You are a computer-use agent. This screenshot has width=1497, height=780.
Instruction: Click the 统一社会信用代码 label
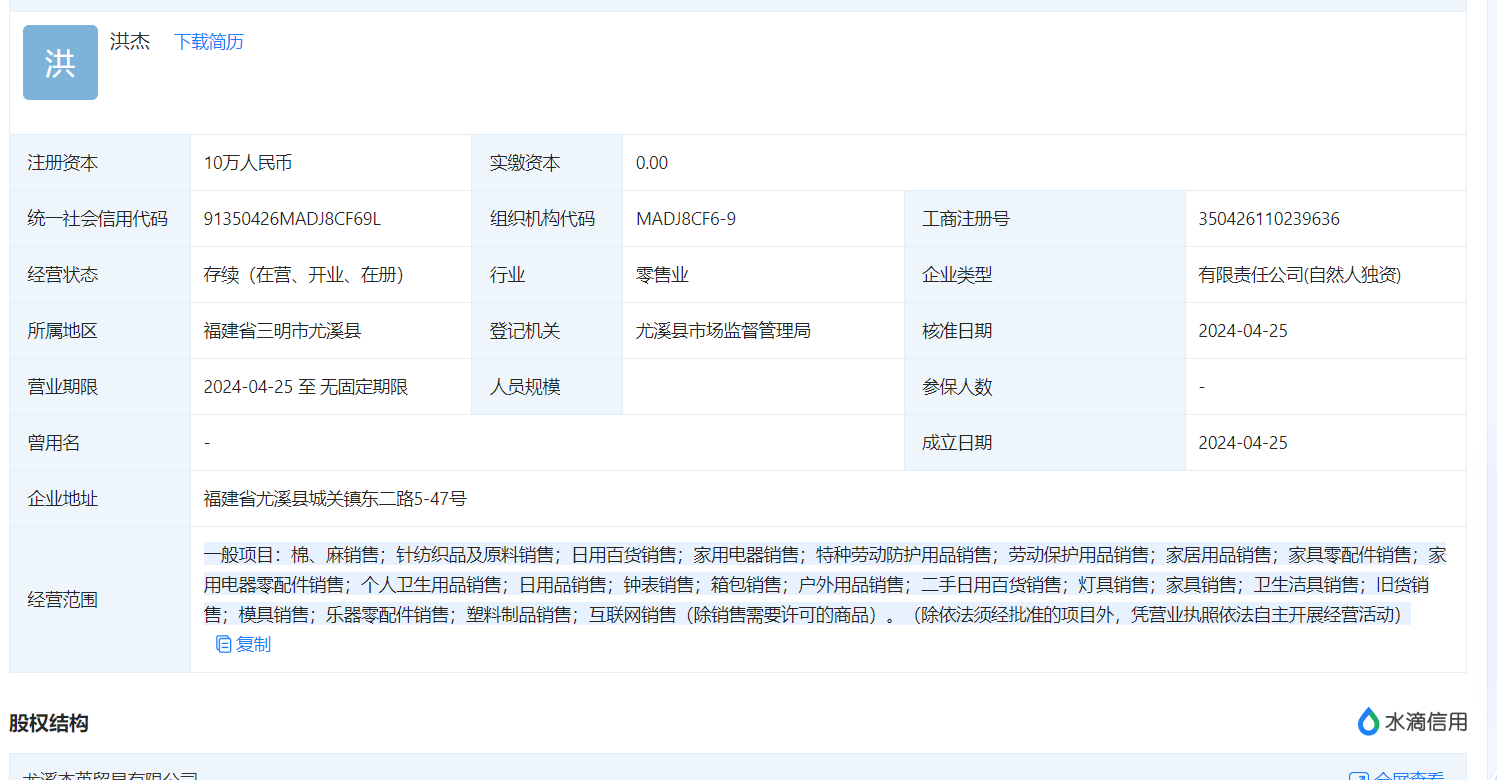97,219
